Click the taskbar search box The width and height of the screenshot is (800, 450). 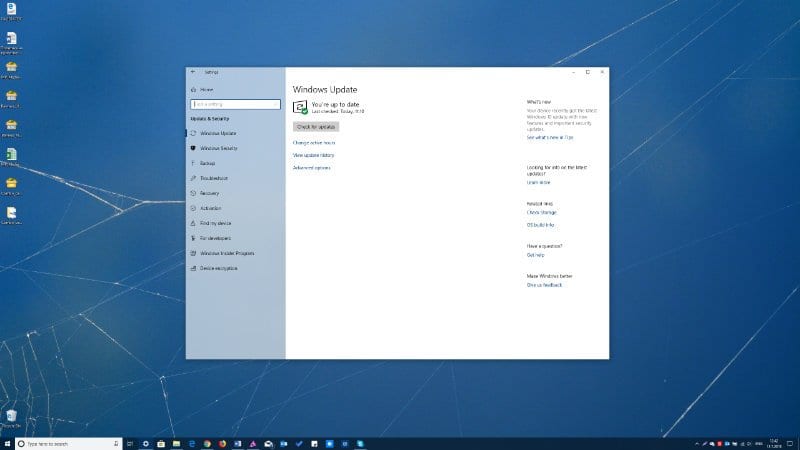point(68,444)
